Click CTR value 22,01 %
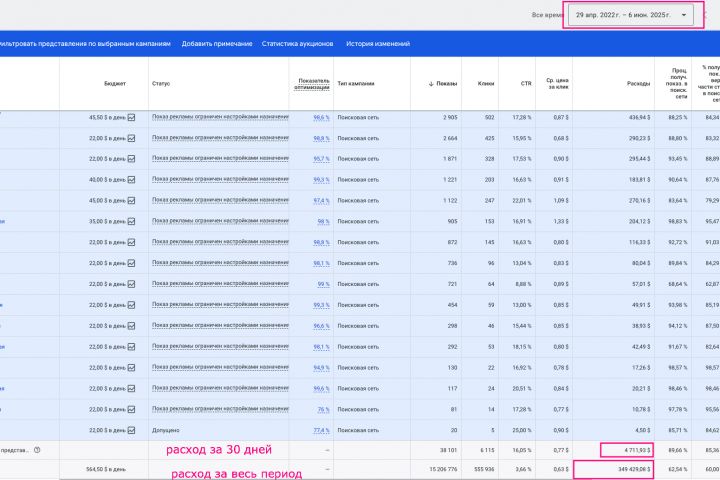Image resolution: width=720 pixels, height=480 pixels. click(x=522, y=201)
